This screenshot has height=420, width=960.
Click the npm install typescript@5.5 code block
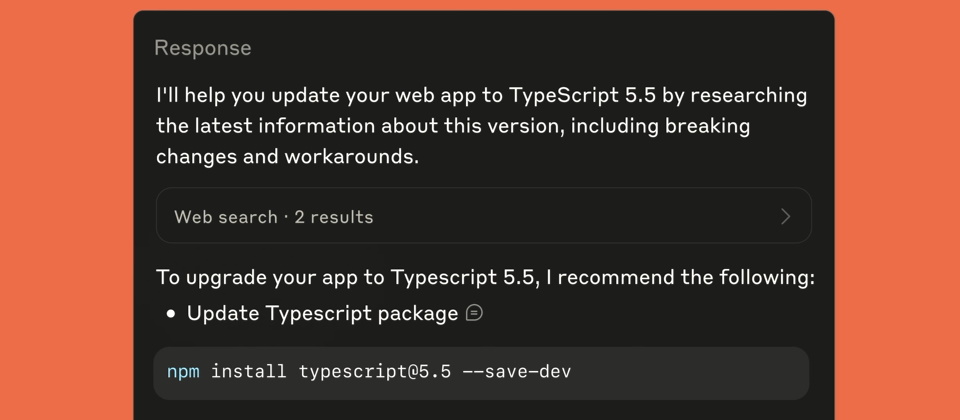coord(481,373)
